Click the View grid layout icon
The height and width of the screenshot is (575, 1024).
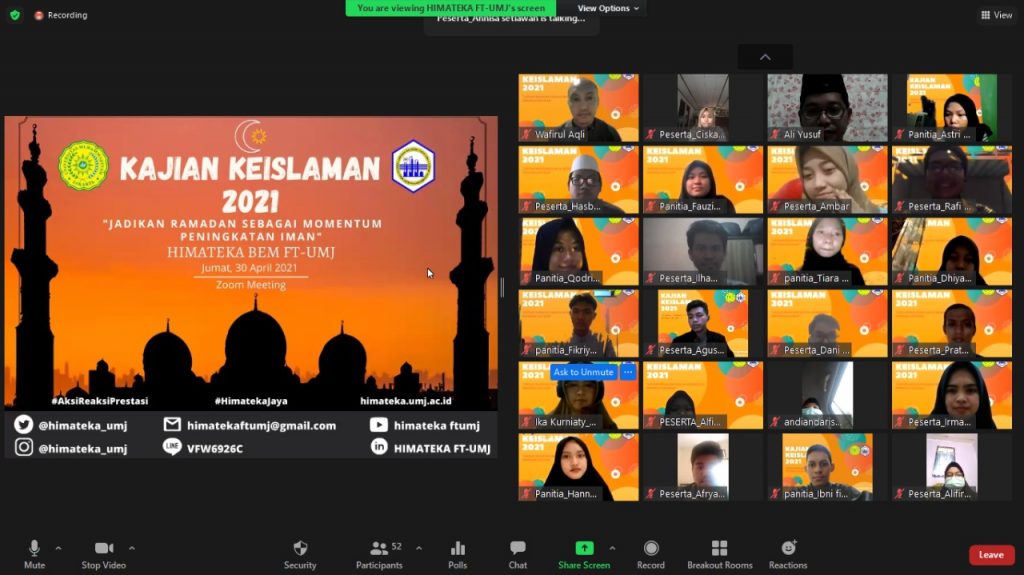985,15
